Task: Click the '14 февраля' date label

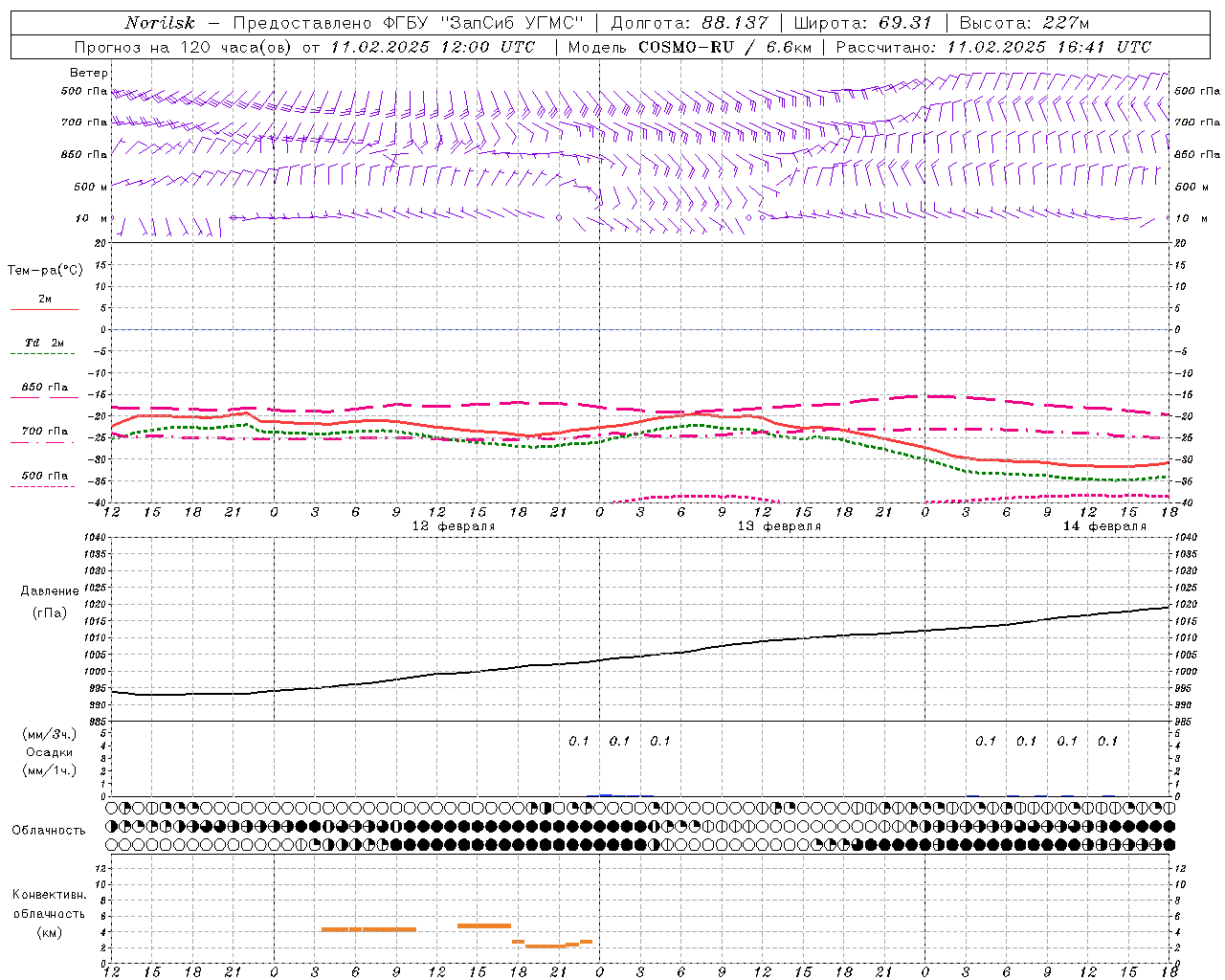Action: pos(1104,526)
